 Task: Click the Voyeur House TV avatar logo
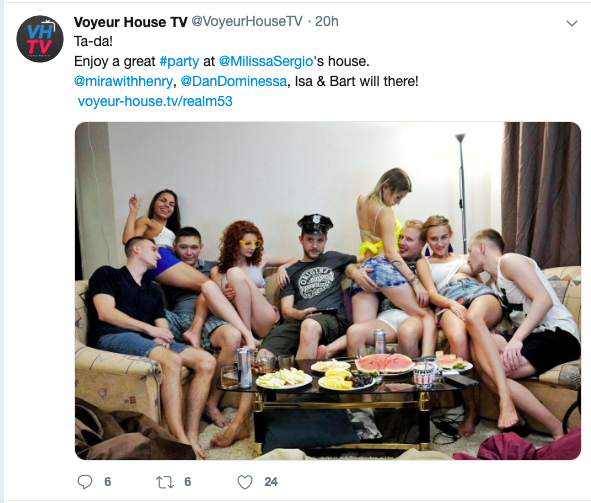pyautogui.click(x=40, y=39)
